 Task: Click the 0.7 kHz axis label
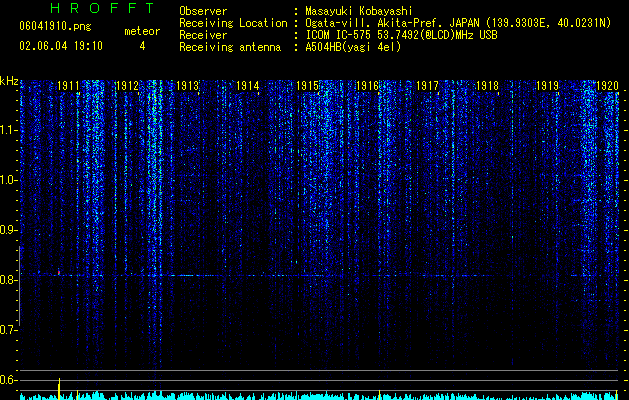[8, 330]
